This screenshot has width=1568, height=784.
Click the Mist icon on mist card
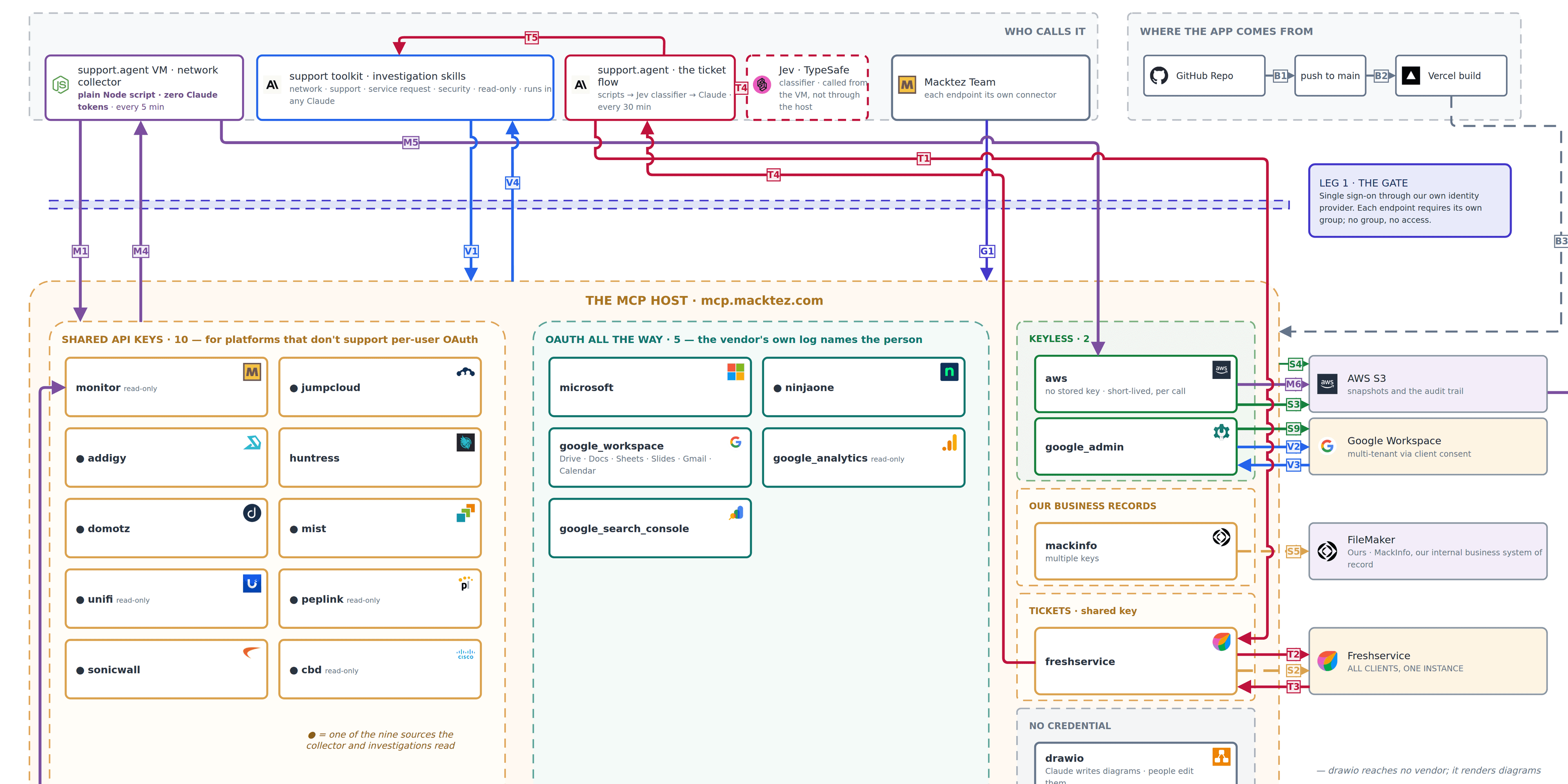(465, 513)
